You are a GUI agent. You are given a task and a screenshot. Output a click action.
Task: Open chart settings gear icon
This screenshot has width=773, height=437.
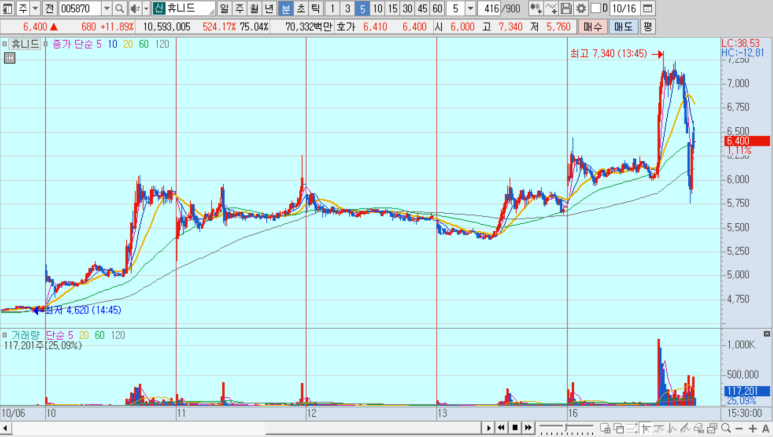pyautogui.click(x=581, y=8)
